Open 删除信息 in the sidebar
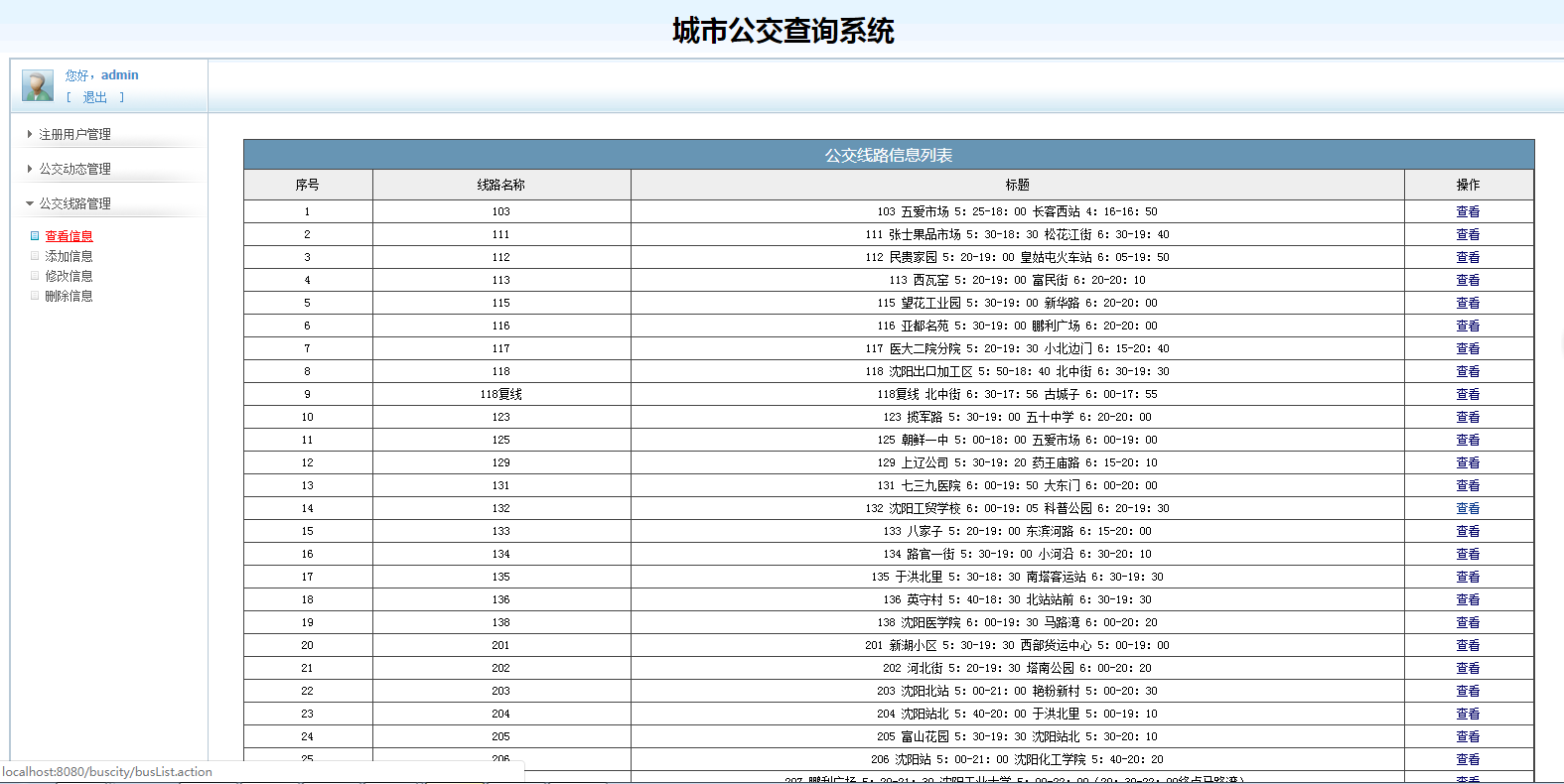Viewport: 1564px width, 784px height. point(69,296)
